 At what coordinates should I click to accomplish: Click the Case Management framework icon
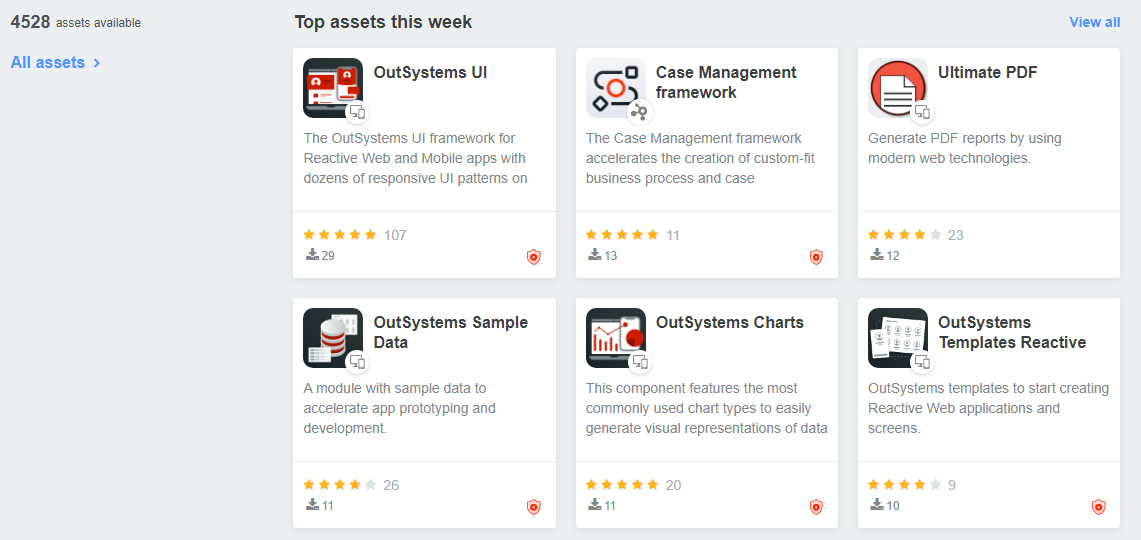615,87
